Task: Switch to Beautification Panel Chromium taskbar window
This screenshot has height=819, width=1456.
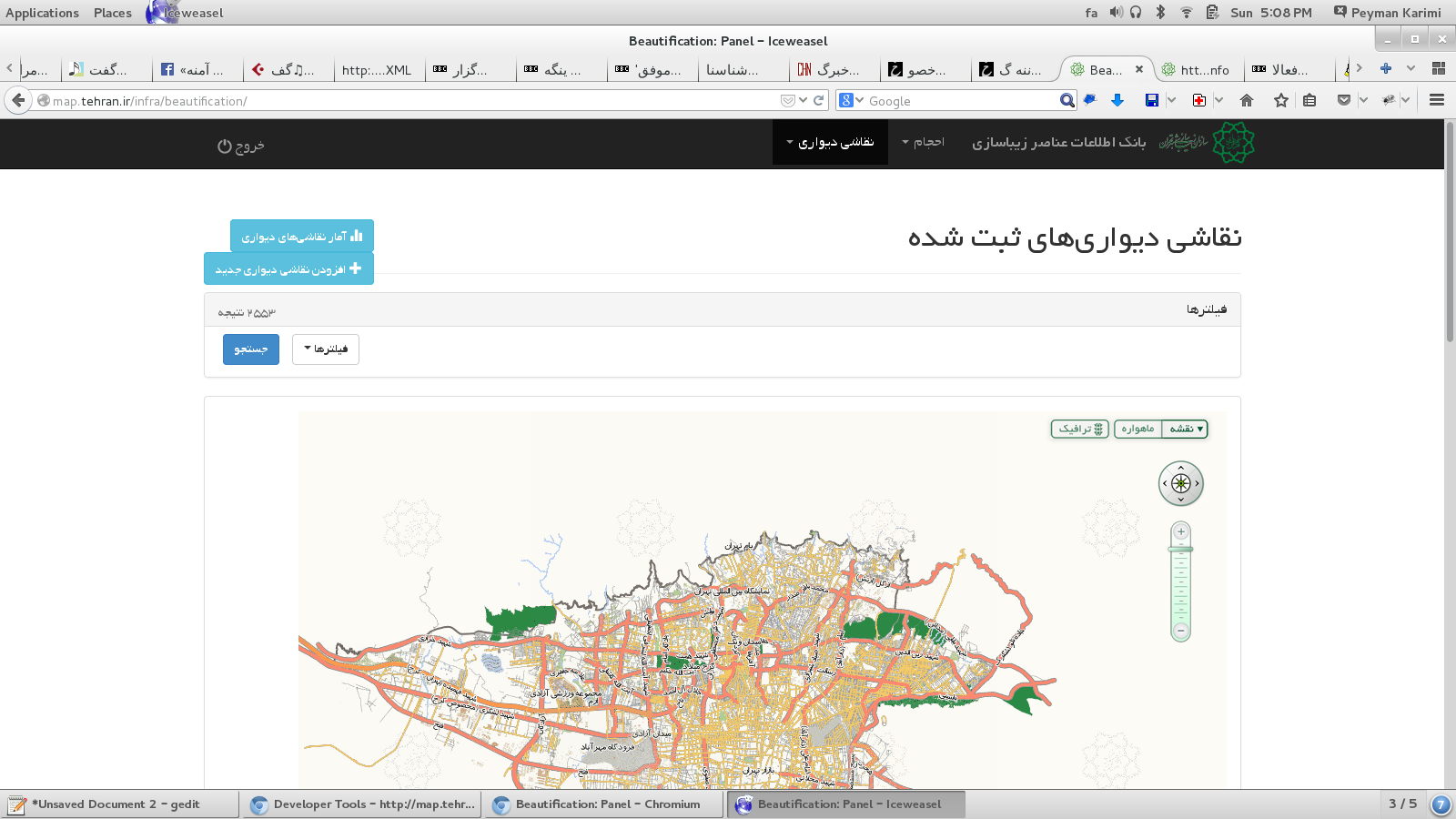Action: (x=605, y=804)
